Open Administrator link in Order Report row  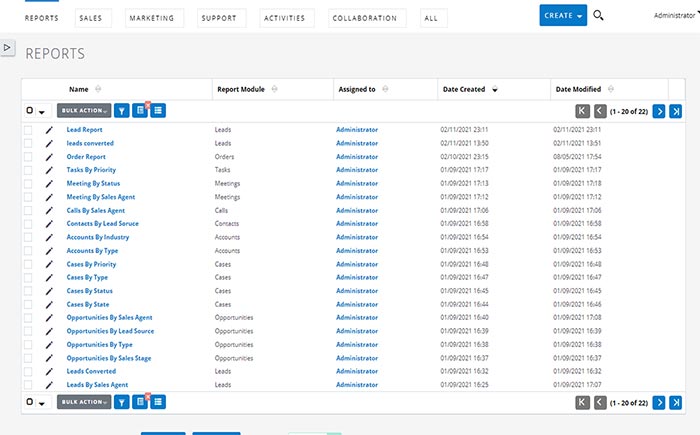[x=357, y=157]
